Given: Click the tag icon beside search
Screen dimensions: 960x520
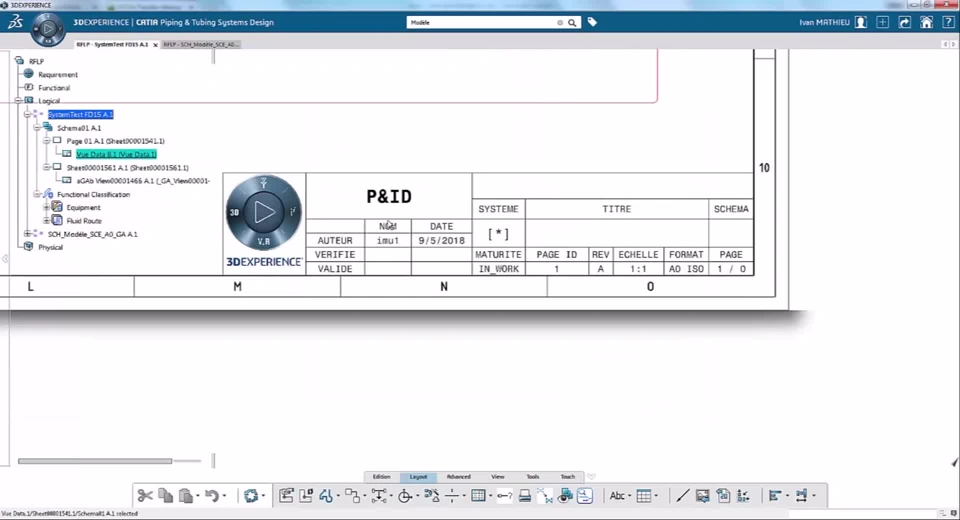Looking at the screenshot, I should point(592,22).
